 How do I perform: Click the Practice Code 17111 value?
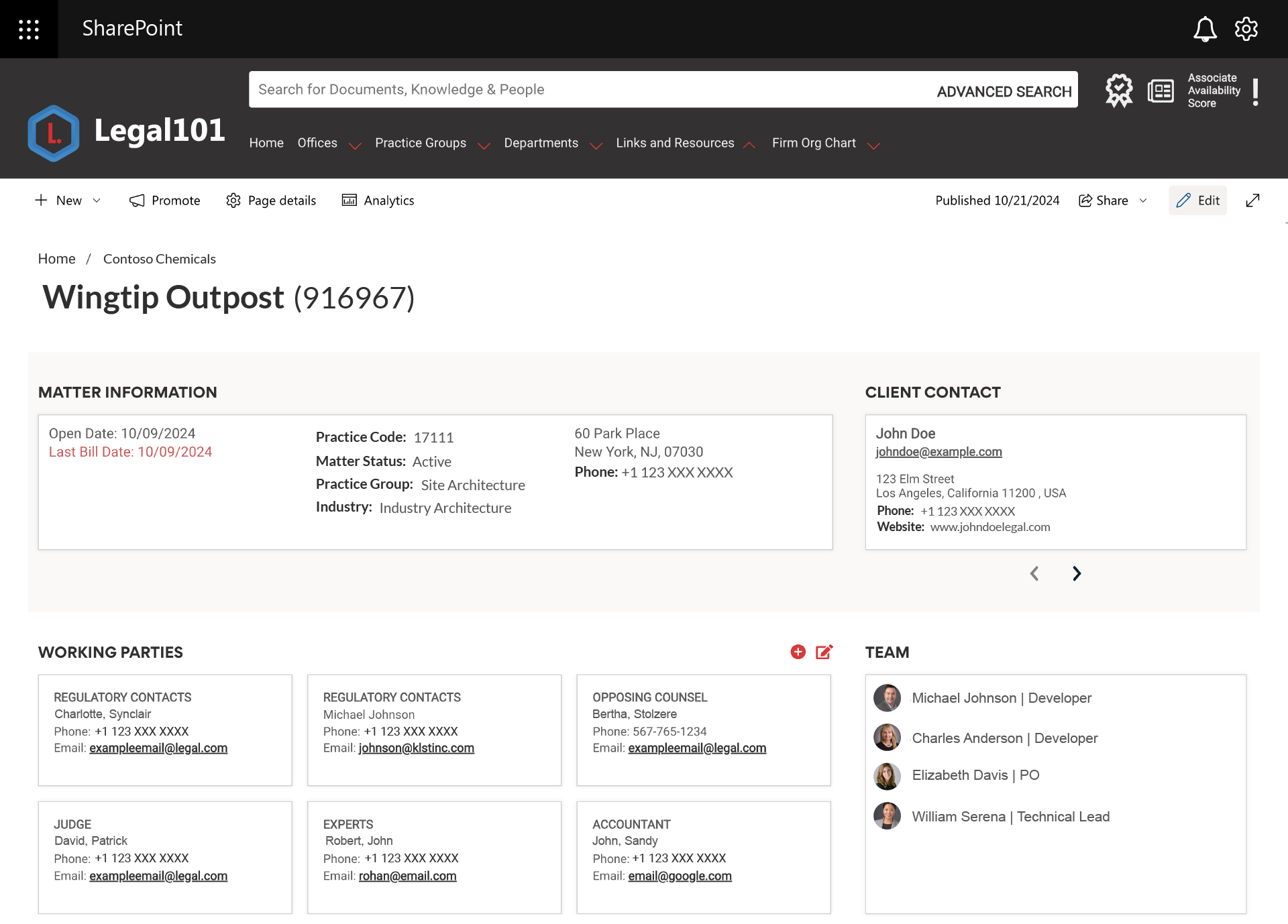coord(433,438)
